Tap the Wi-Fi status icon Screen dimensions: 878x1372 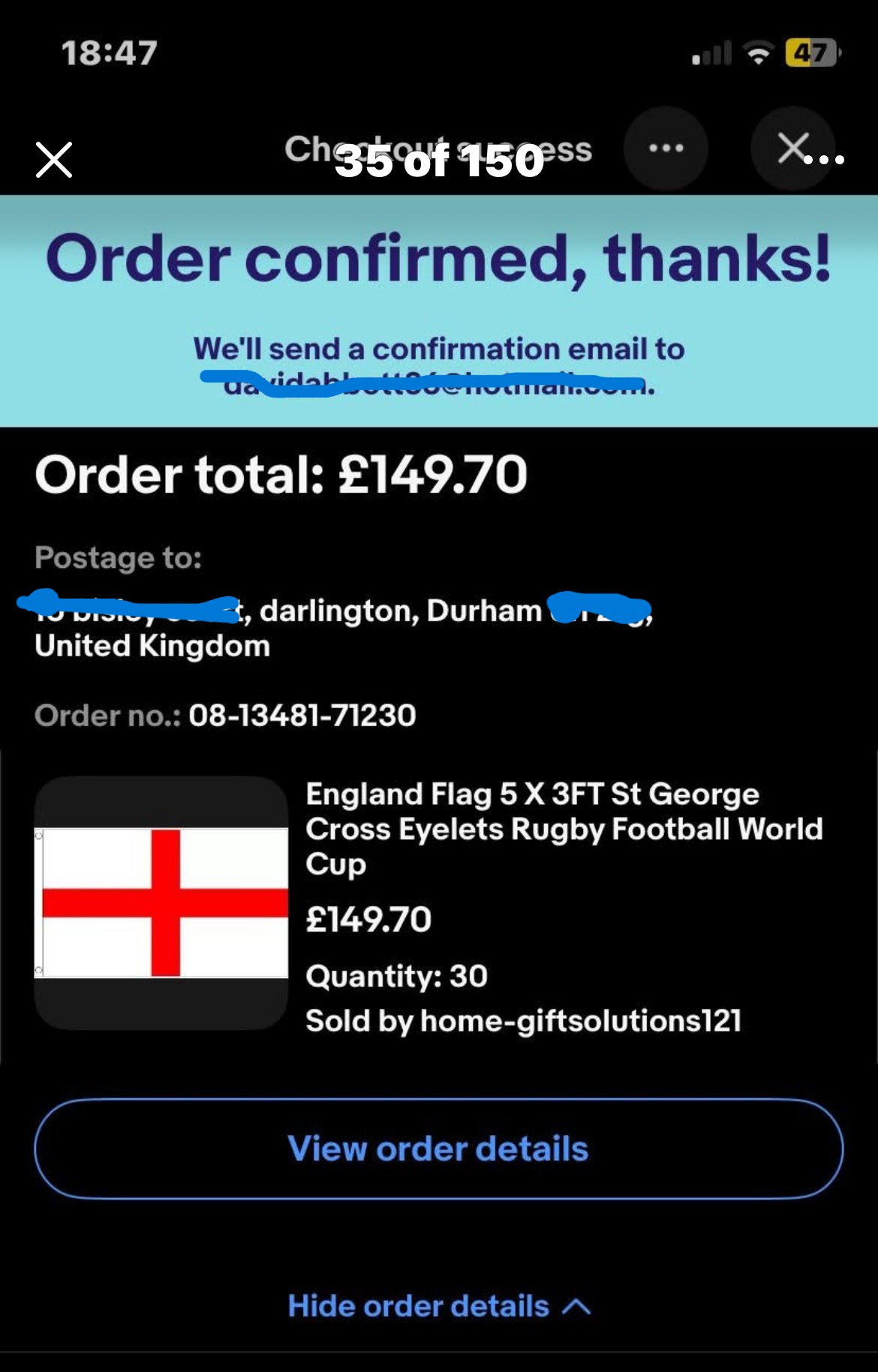(x=758, y=53)
